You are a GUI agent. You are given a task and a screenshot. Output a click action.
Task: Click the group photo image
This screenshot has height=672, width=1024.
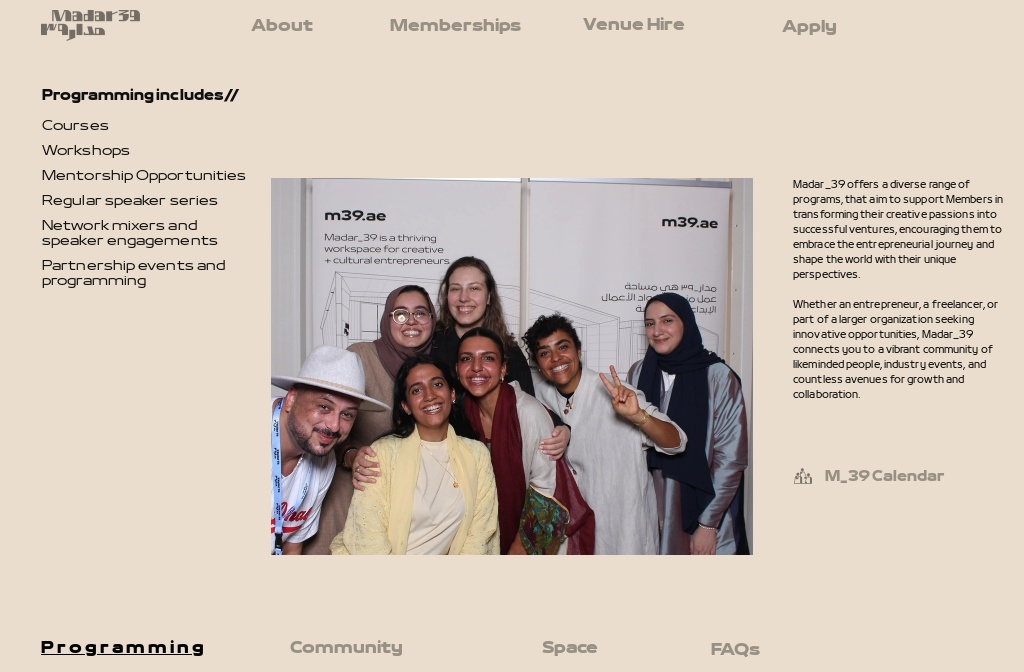pos(512,366)
